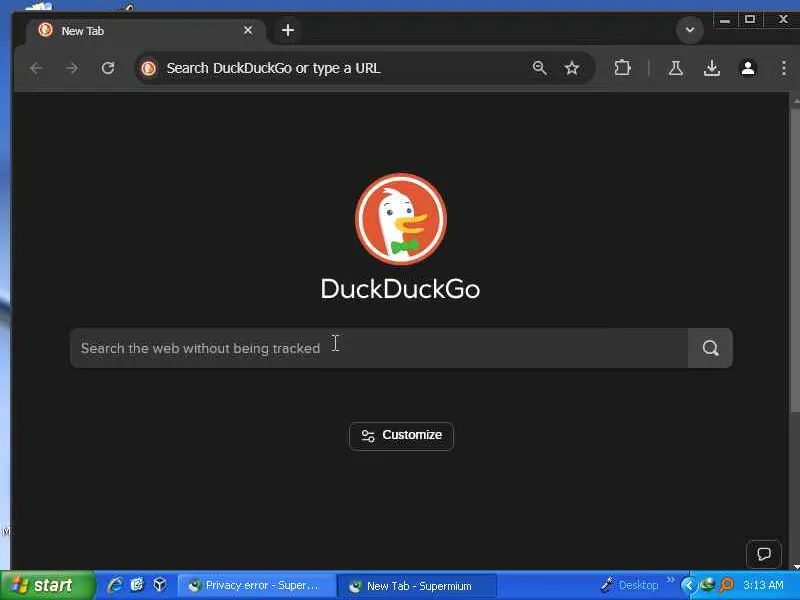Select New Tab - Supermium taskbar button

(x=416, y=586)
